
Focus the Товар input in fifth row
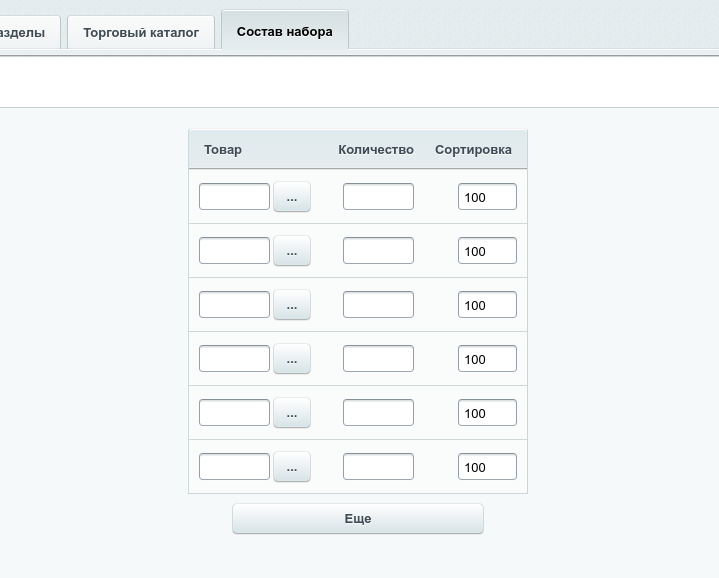coord(234,413)
